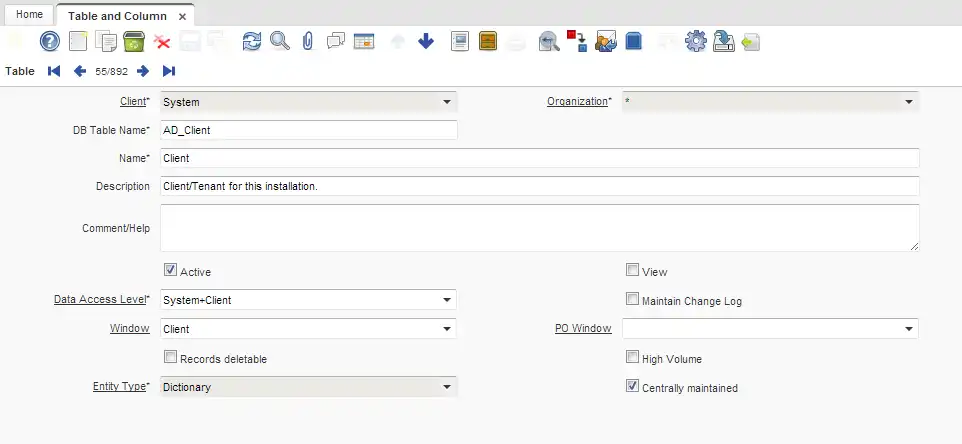This screenshot has width=962, height=444.
Task: Jump to last record in Table
Action: tap(169, 71)
